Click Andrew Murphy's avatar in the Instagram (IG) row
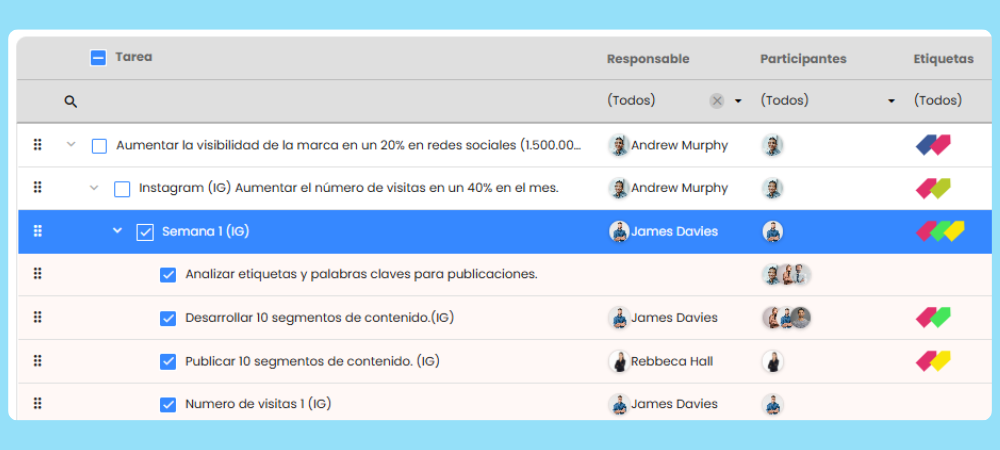This screenshot has height=450, width=1000. tap(619, 188)
